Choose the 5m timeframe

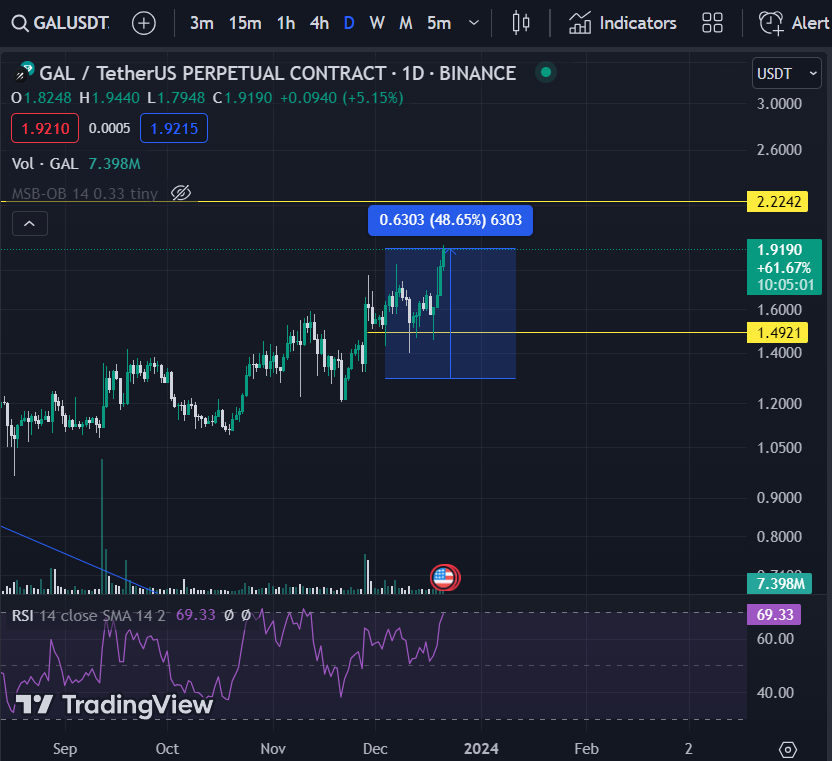pos(439,23)
